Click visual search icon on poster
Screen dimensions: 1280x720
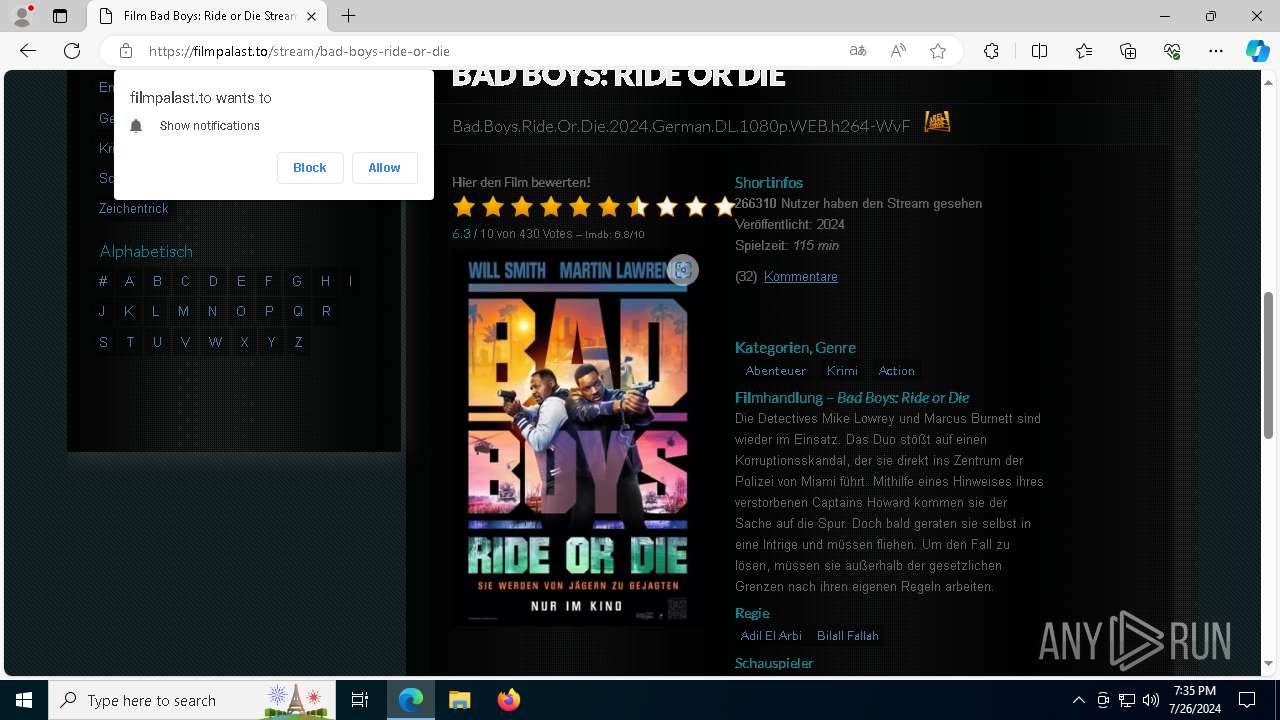[683, 270]
